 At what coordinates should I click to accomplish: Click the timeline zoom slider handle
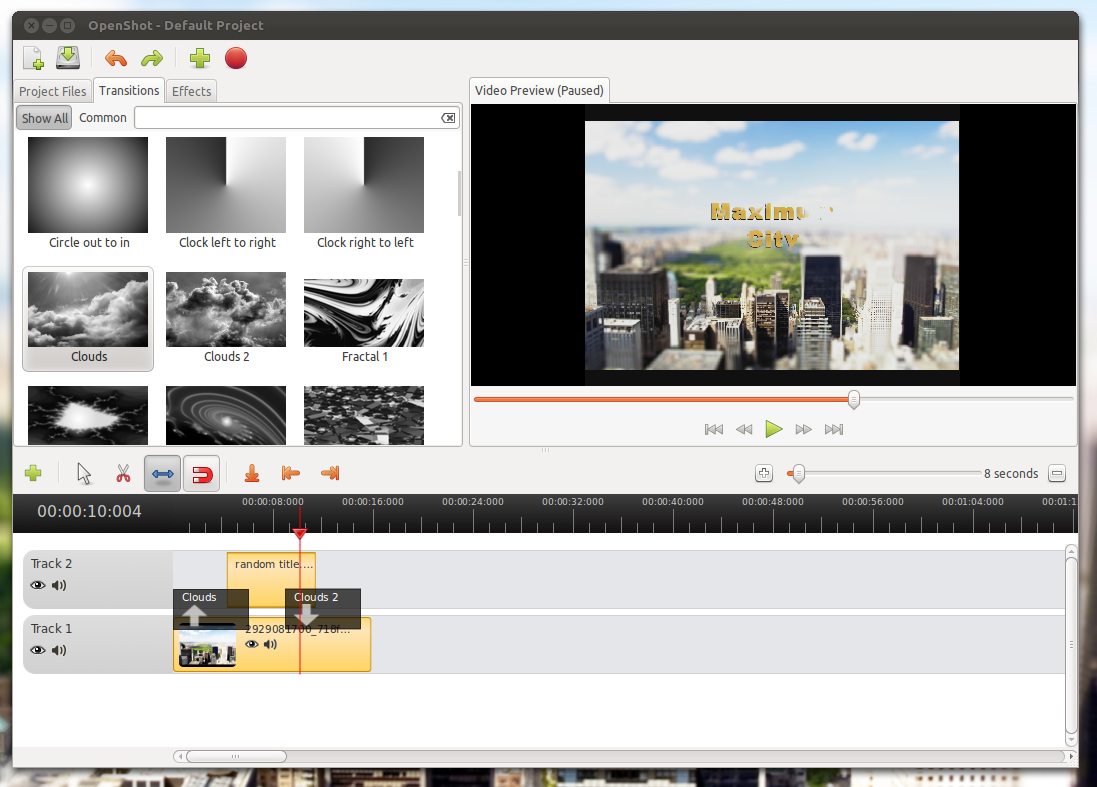pos(798,474)
